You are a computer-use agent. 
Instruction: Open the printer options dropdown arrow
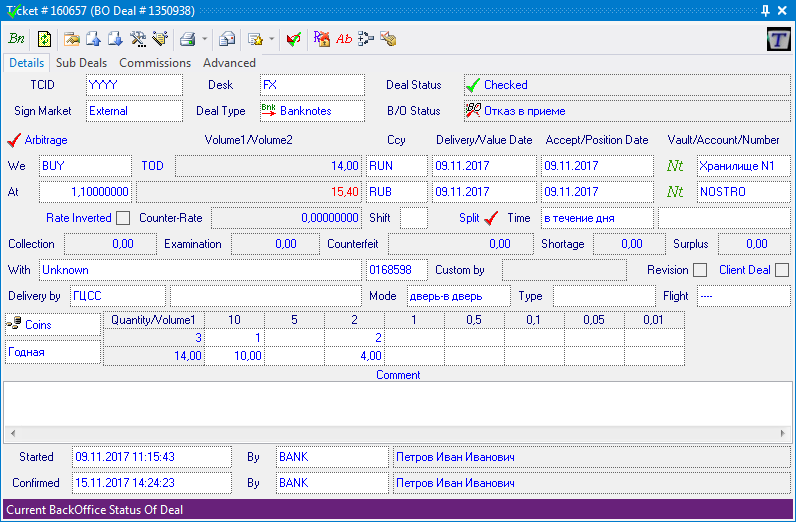pyautogui.click(x=204, y=39)
